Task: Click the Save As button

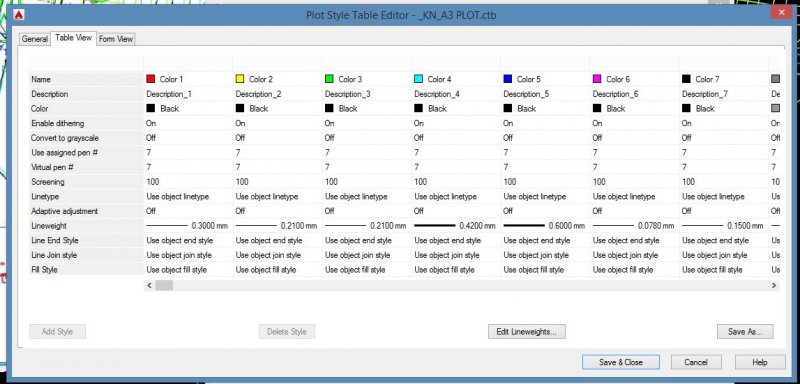Action: tap(745, 331)
